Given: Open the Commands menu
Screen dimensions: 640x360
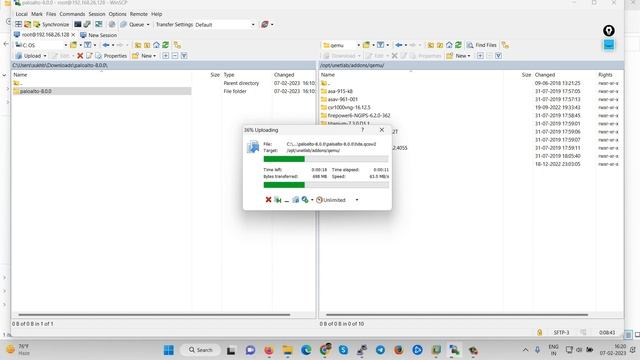Looking at the screenshot, I should [72, 14].
